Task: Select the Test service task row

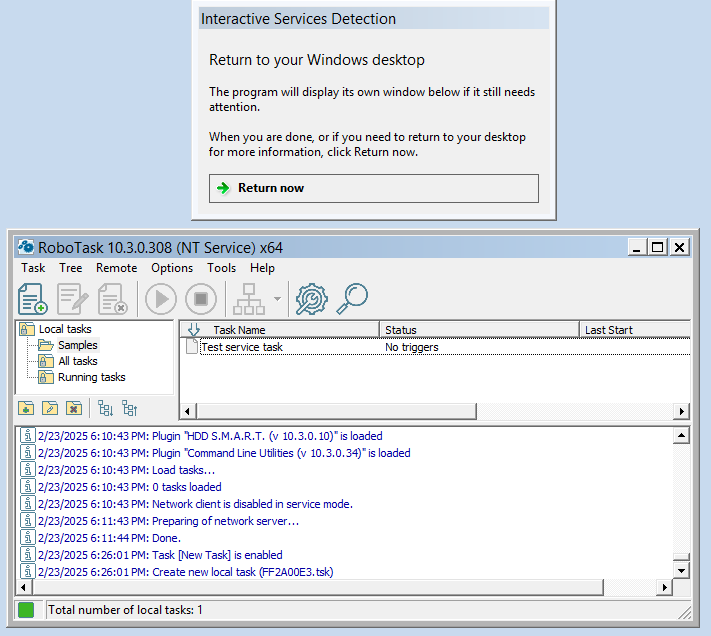Action: (437, 347)
